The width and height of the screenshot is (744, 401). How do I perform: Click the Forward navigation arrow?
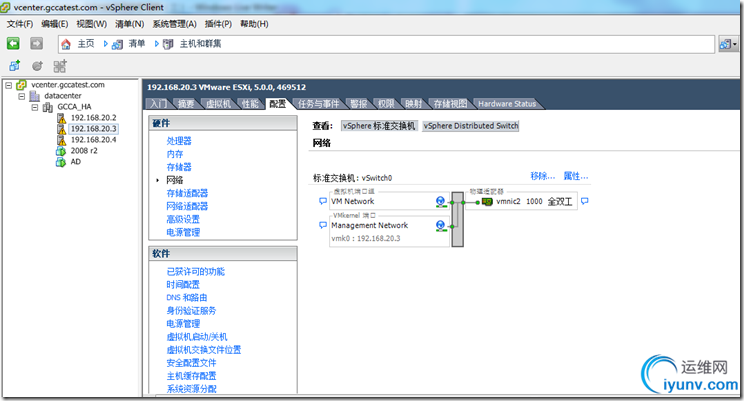(37, 44)
